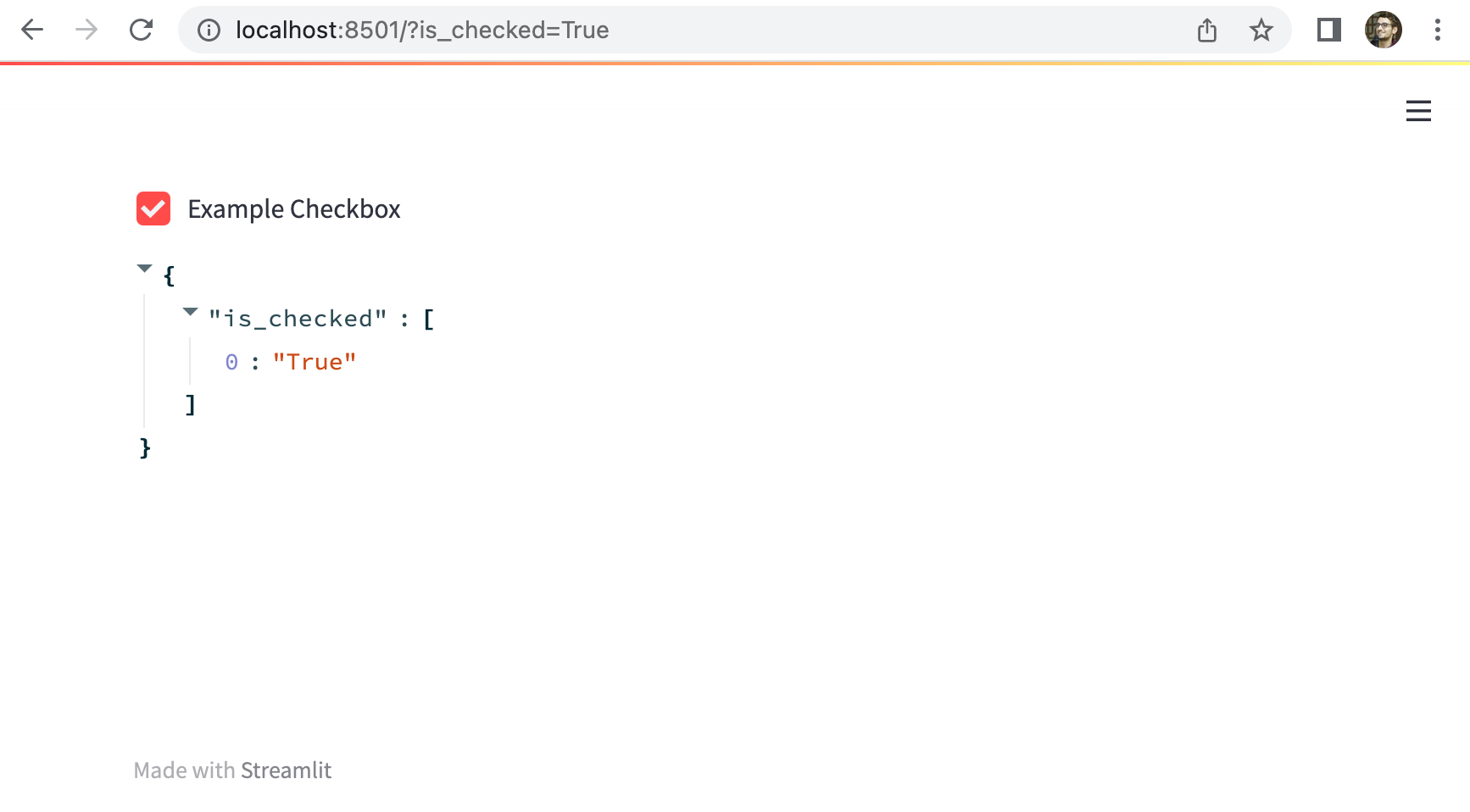The width and height of the screenshot is (1470, 812).
Task: Click the browser forward arrow
Action: [x=86, y=31]
